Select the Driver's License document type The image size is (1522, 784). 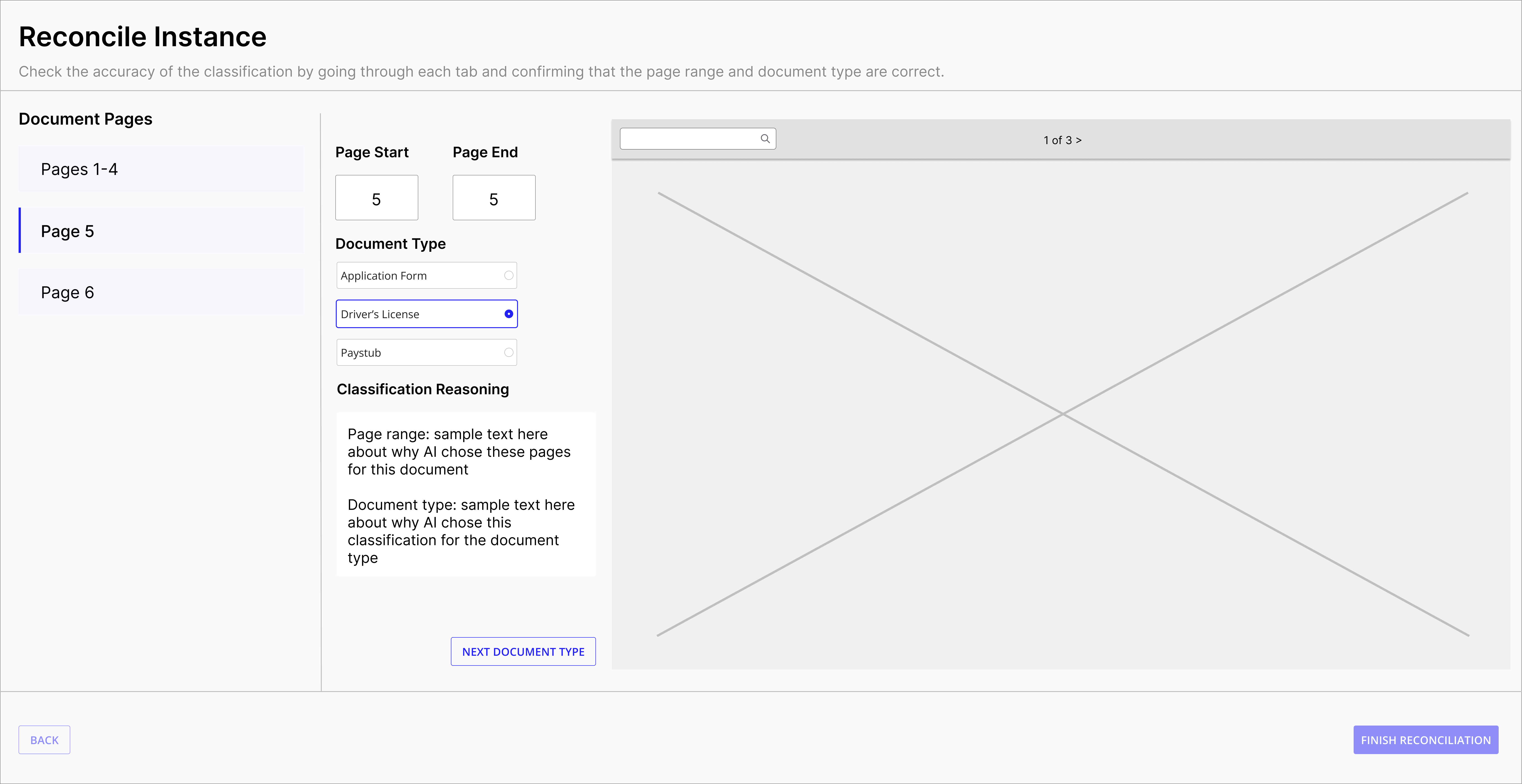click(x=427, y=314)
